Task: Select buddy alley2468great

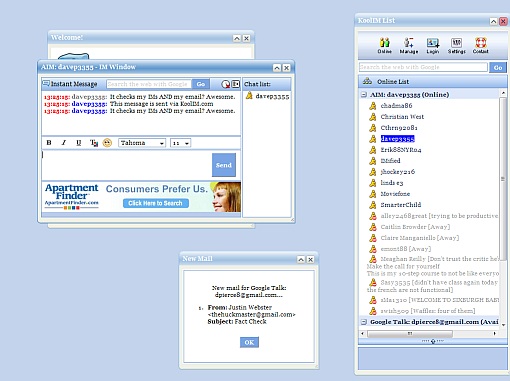Action: pos(439,216)
